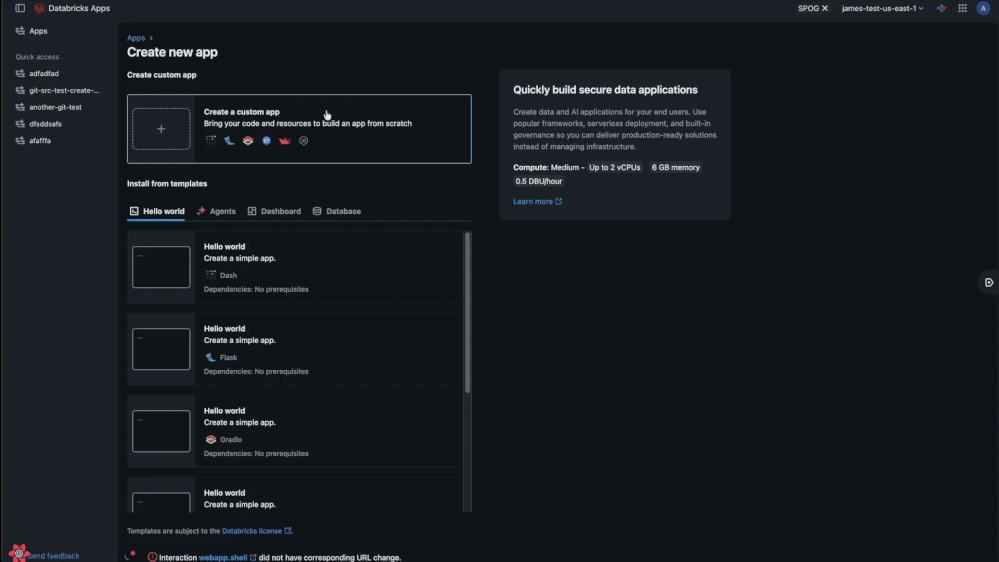
Task: Click the '6 GB memory' compute tag
Action: click(675, 167)
